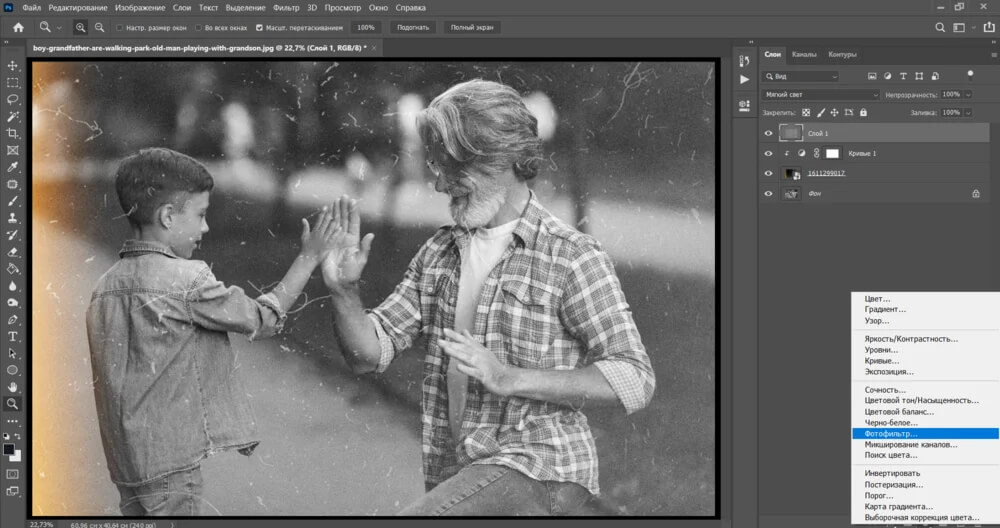The height and width of the screenshot is (528, 1000).
Task: Uncheck Масшт. перетаскиванием checkbox
Action: [x=260, y=28]
